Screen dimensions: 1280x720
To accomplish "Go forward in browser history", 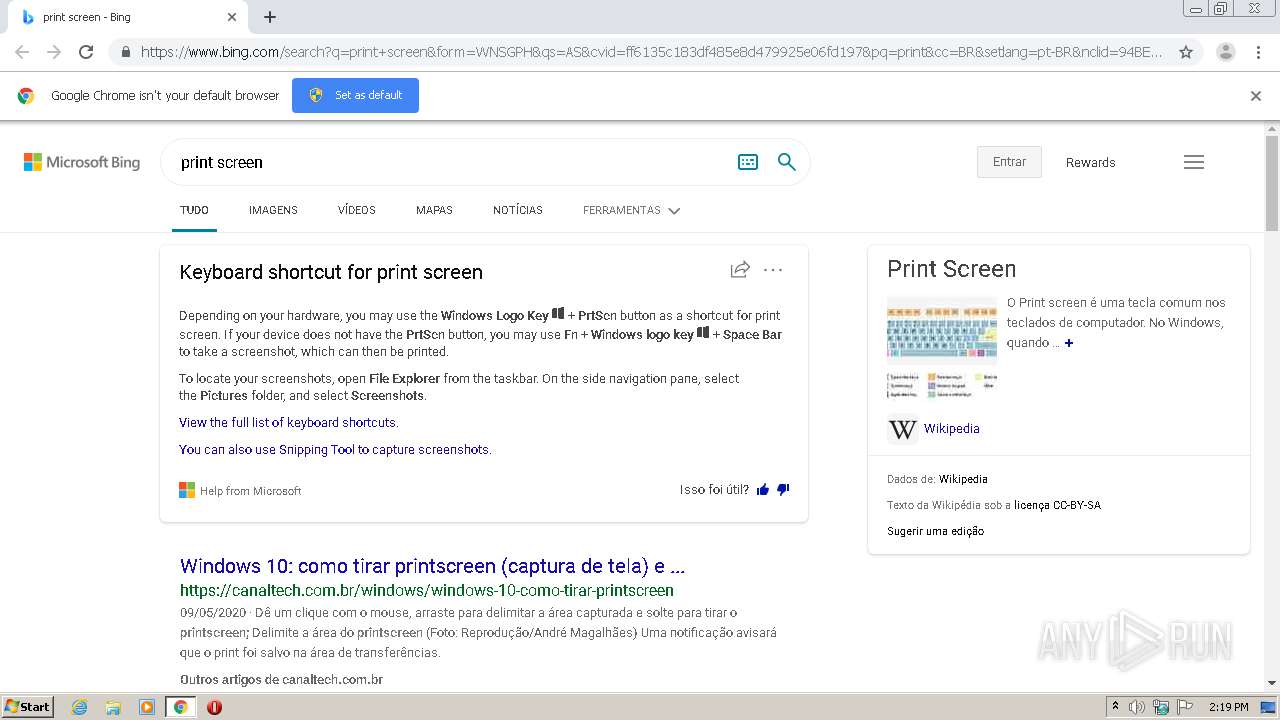I will coord(54,52).
